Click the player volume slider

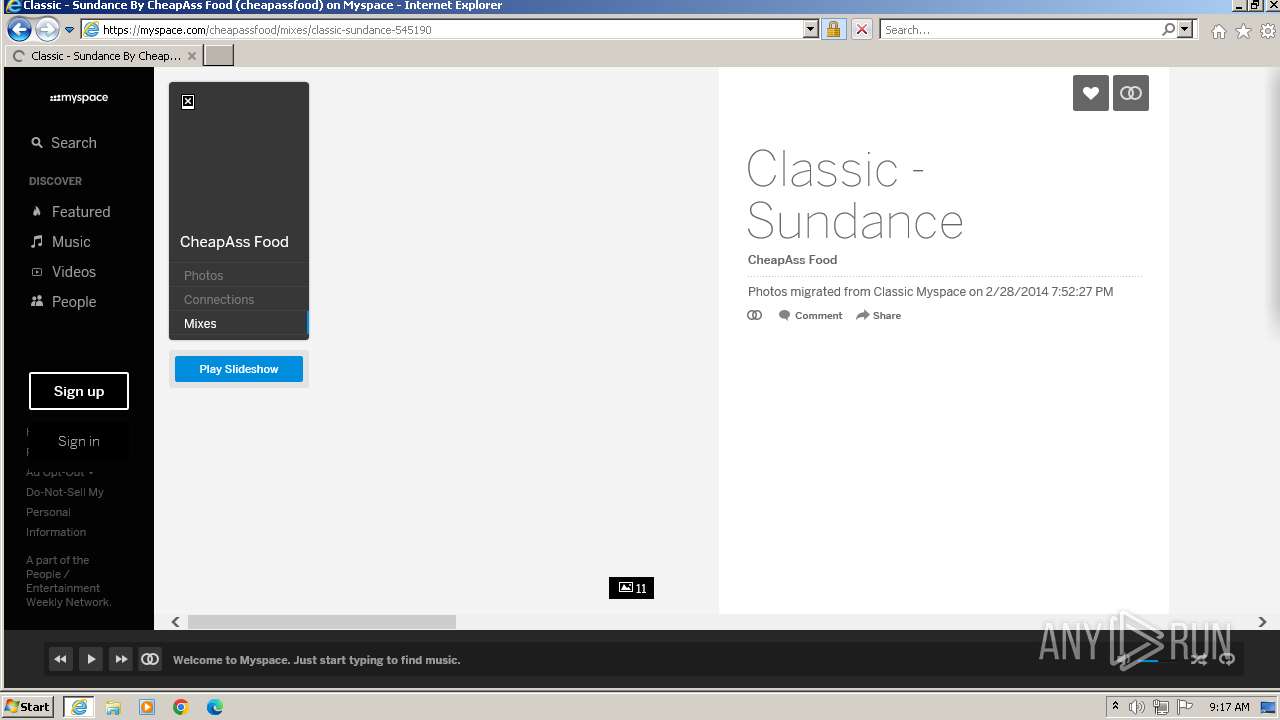1153,660
